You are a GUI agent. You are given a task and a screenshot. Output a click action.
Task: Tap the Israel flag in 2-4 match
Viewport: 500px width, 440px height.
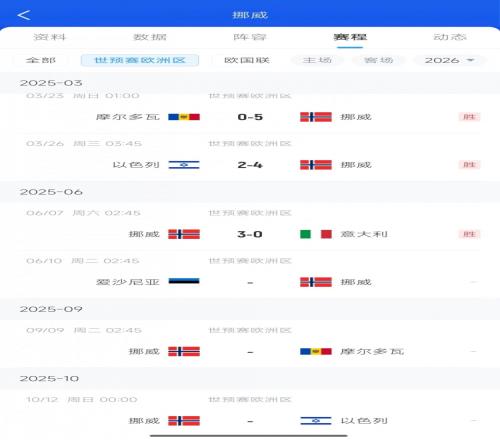[x=184, y=165]
